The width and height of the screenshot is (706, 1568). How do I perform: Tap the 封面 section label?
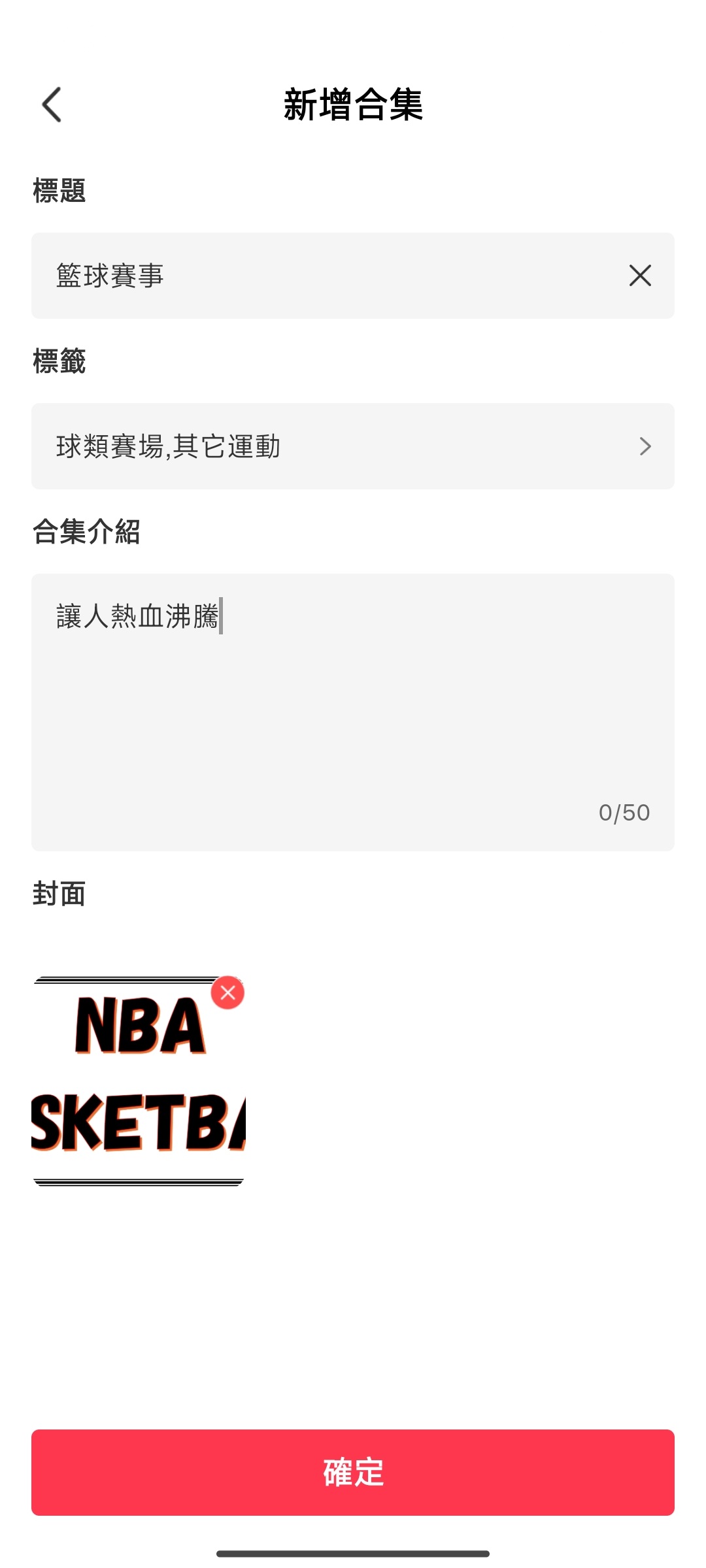[x=59, y=894]
